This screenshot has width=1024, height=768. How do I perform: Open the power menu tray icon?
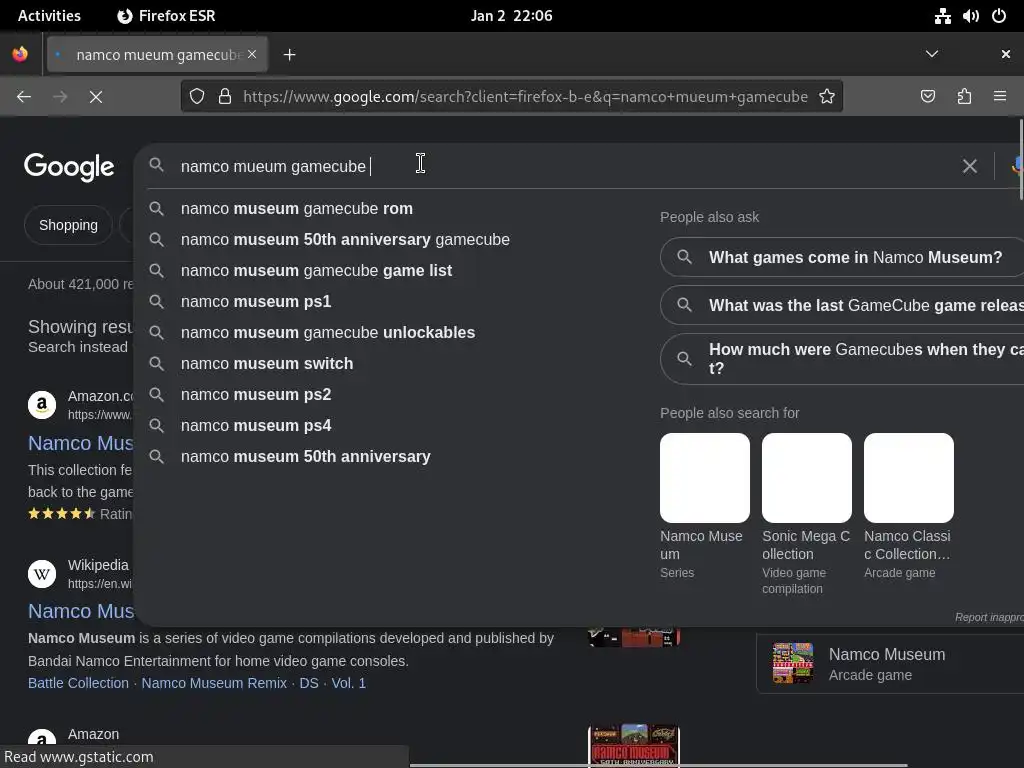coord(999,16)
